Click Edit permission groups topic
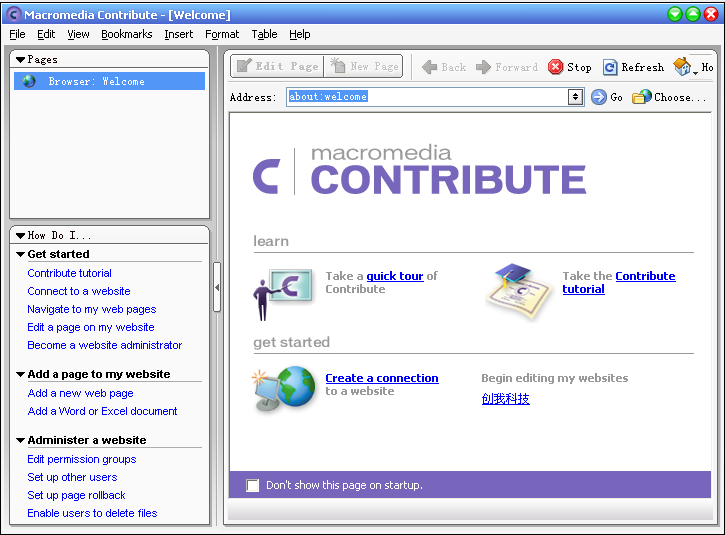This screenshot has width=725, height=535. click(82, 460)
